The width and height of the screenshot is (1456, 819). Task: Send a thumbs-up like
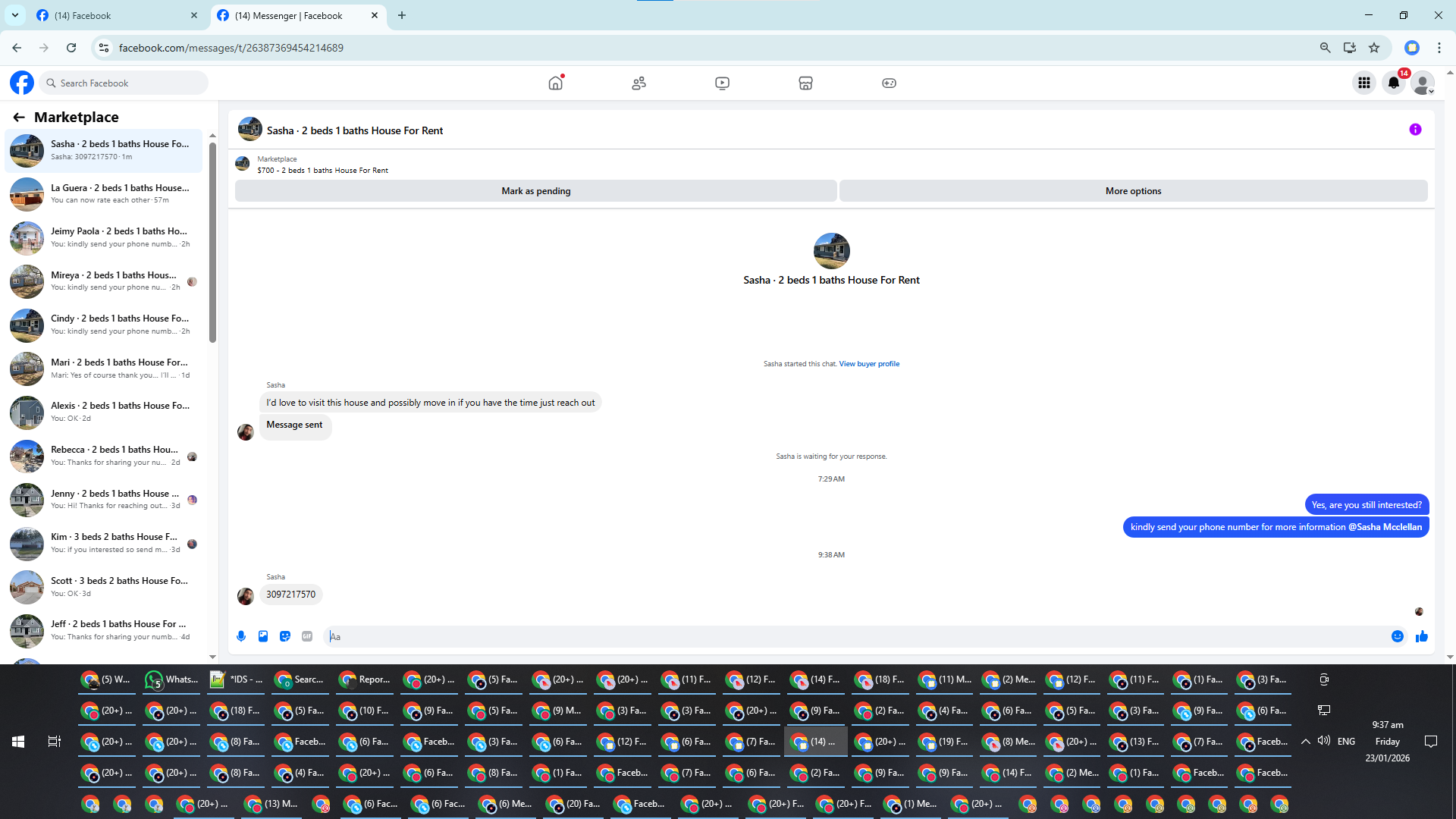pyautogui.click(x=1421, y=636)
